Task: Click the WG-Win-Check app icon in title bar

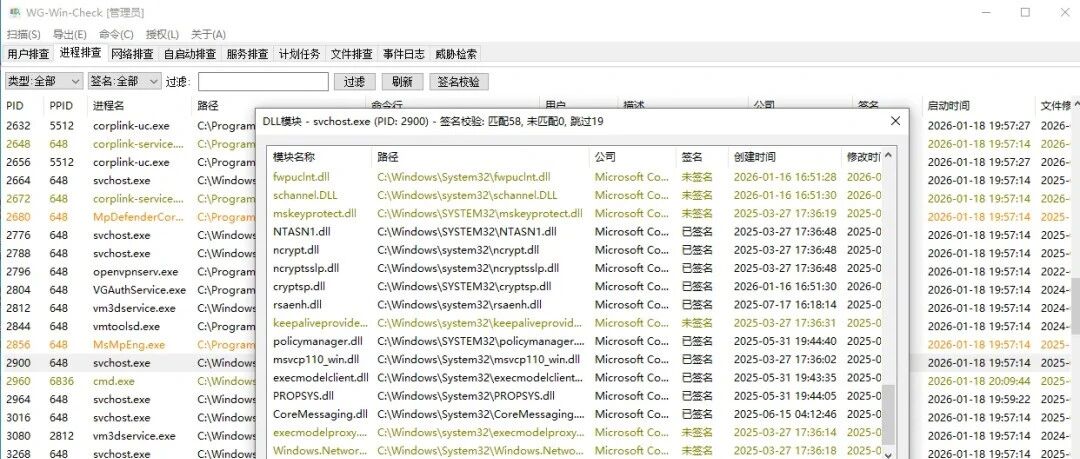Action: pos(14,12)
